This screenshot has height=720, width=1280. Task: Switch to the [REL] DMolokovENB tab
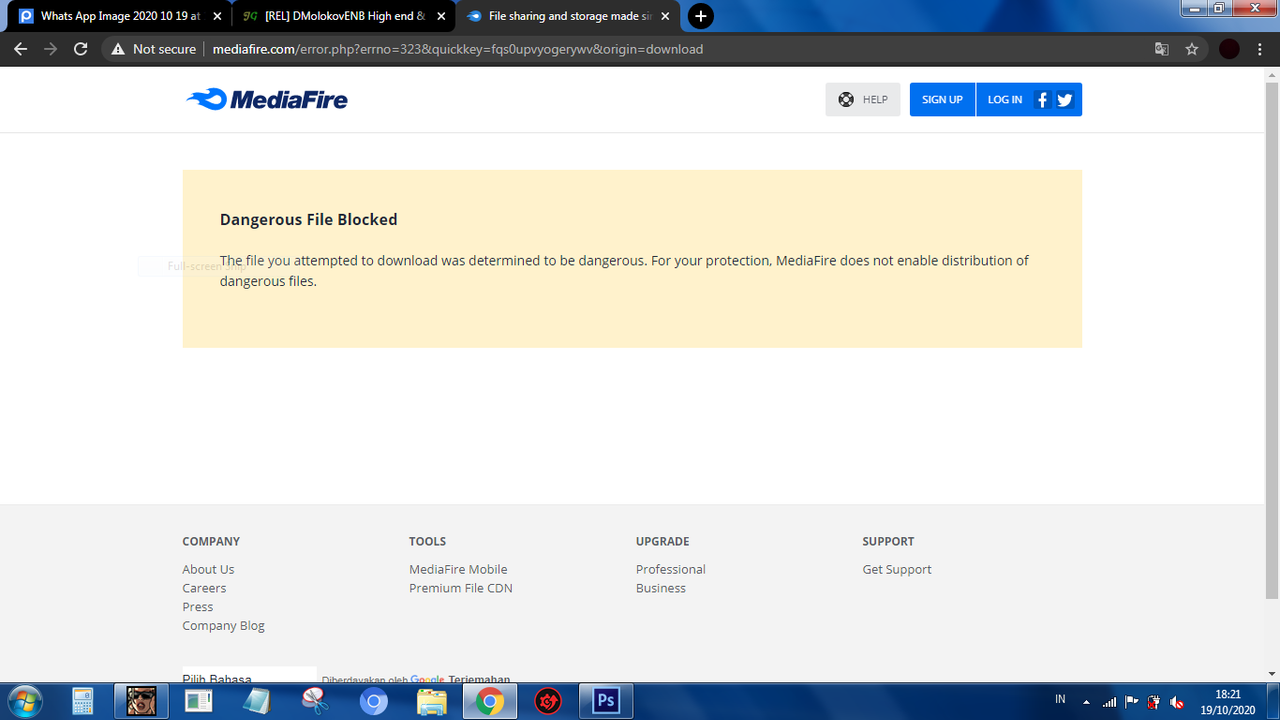click(x=343, y=16)
